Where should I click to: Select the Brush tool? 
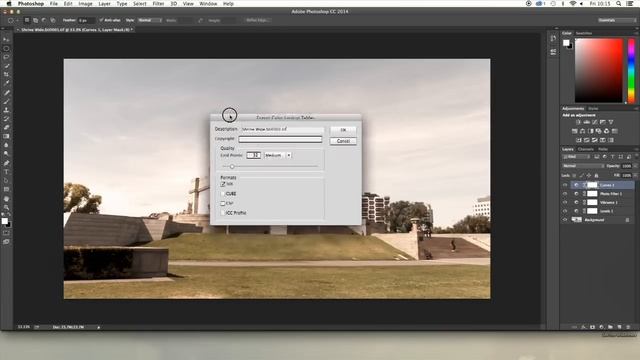6,102
